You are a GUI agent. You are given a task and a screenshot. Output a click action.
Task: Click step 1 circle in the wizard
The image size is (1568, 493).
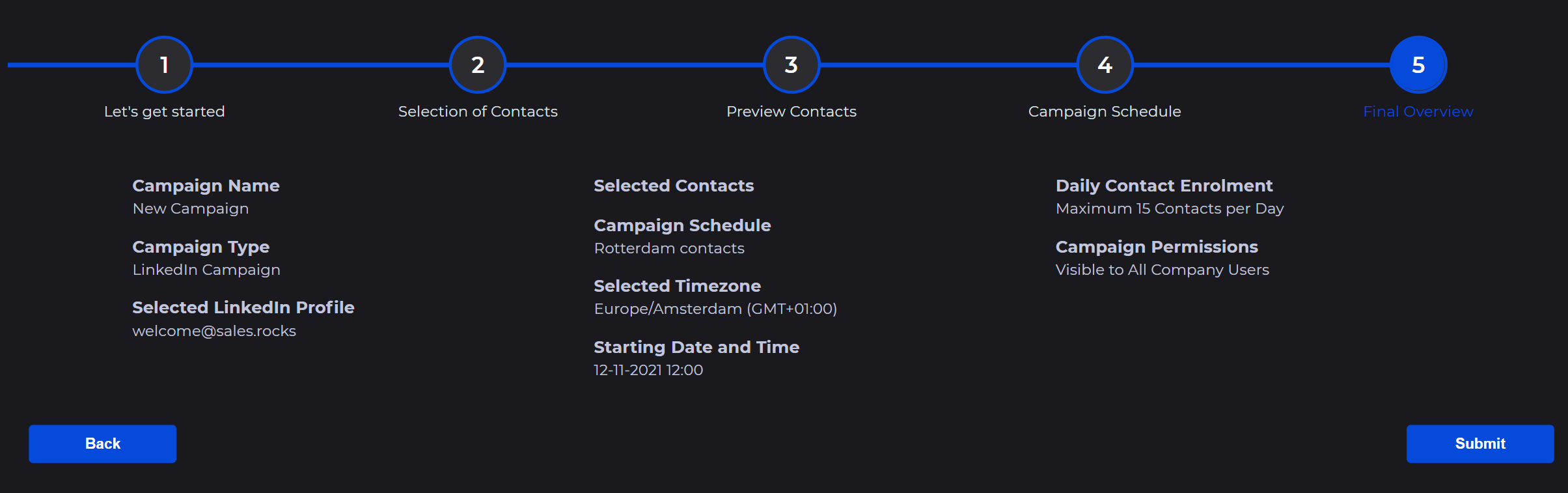[164, 64]
